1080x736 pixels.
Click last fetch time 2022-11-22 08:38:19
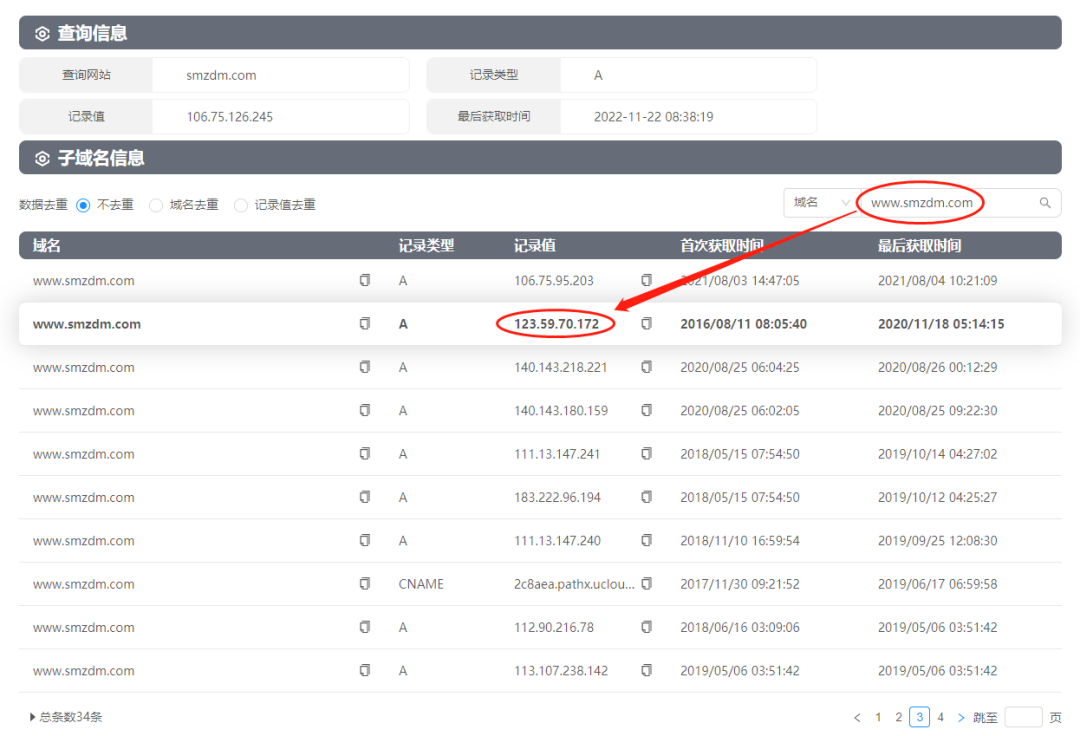tap(654, 117)
